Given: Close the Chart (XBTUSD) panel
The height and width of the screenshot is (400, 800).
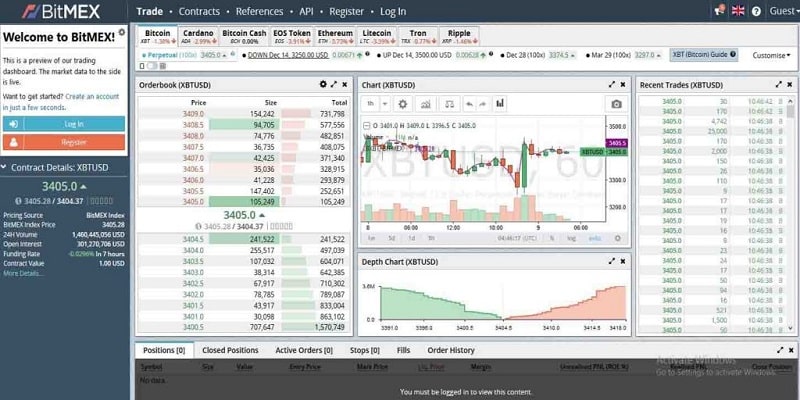Looking at the screenshot, I should pyautogui.click(x=623, y=85).
